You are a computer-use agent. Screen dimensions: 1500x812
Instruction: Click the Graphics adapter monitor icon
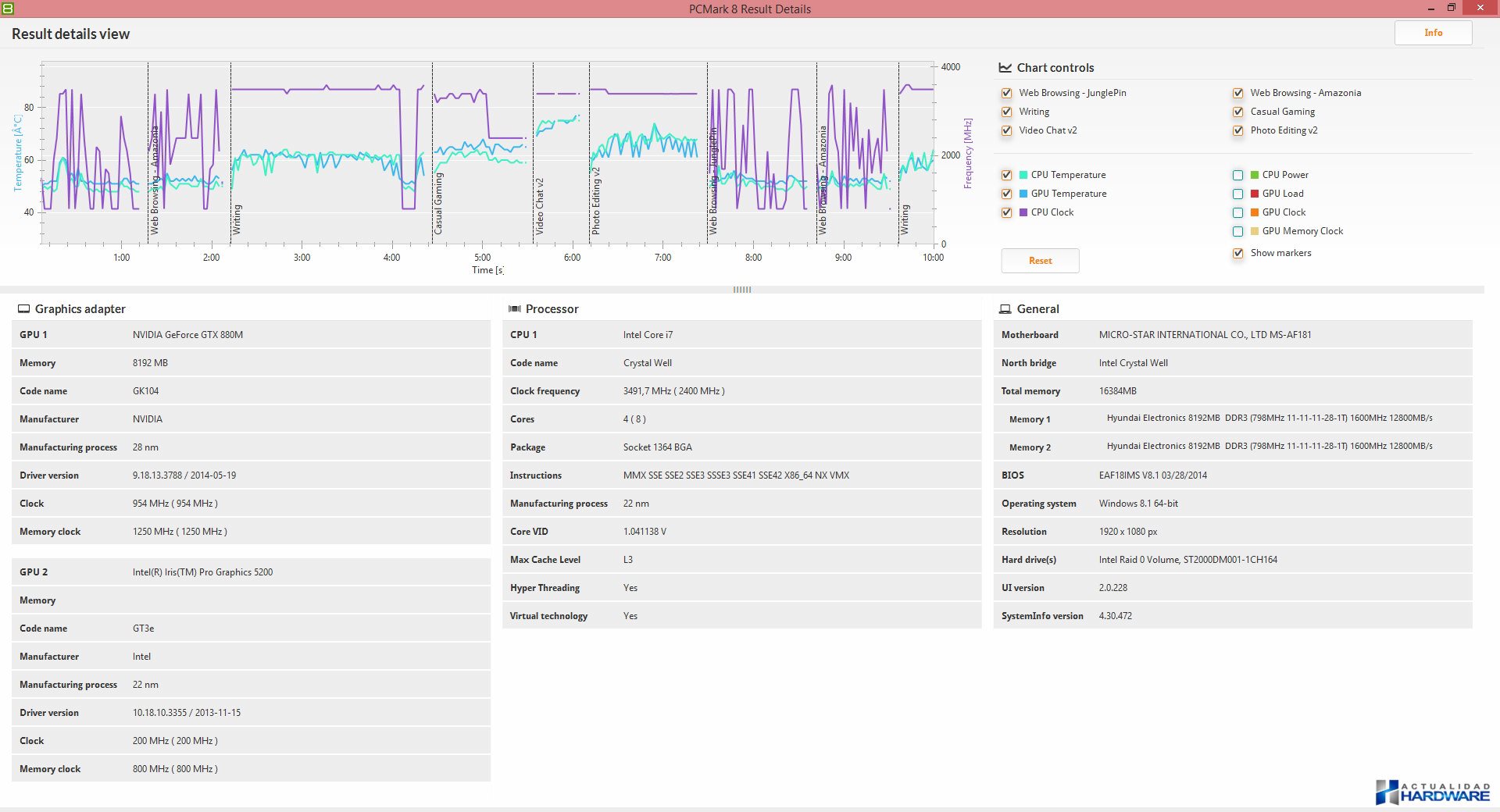[x=23, y=309]
